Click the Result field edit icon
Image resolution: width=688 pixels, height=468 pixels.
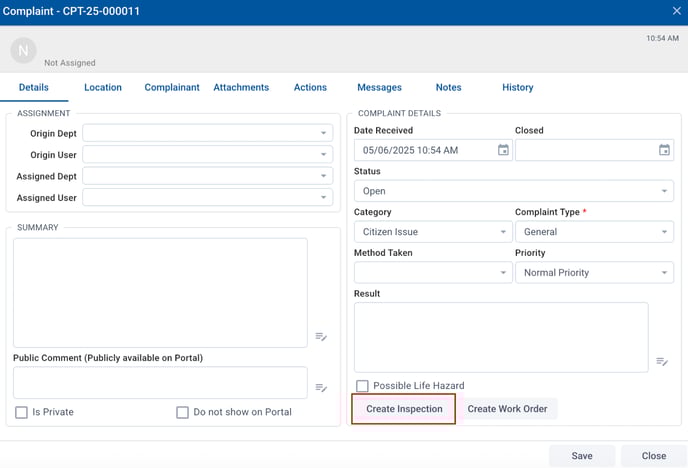[x=661, y=361]
